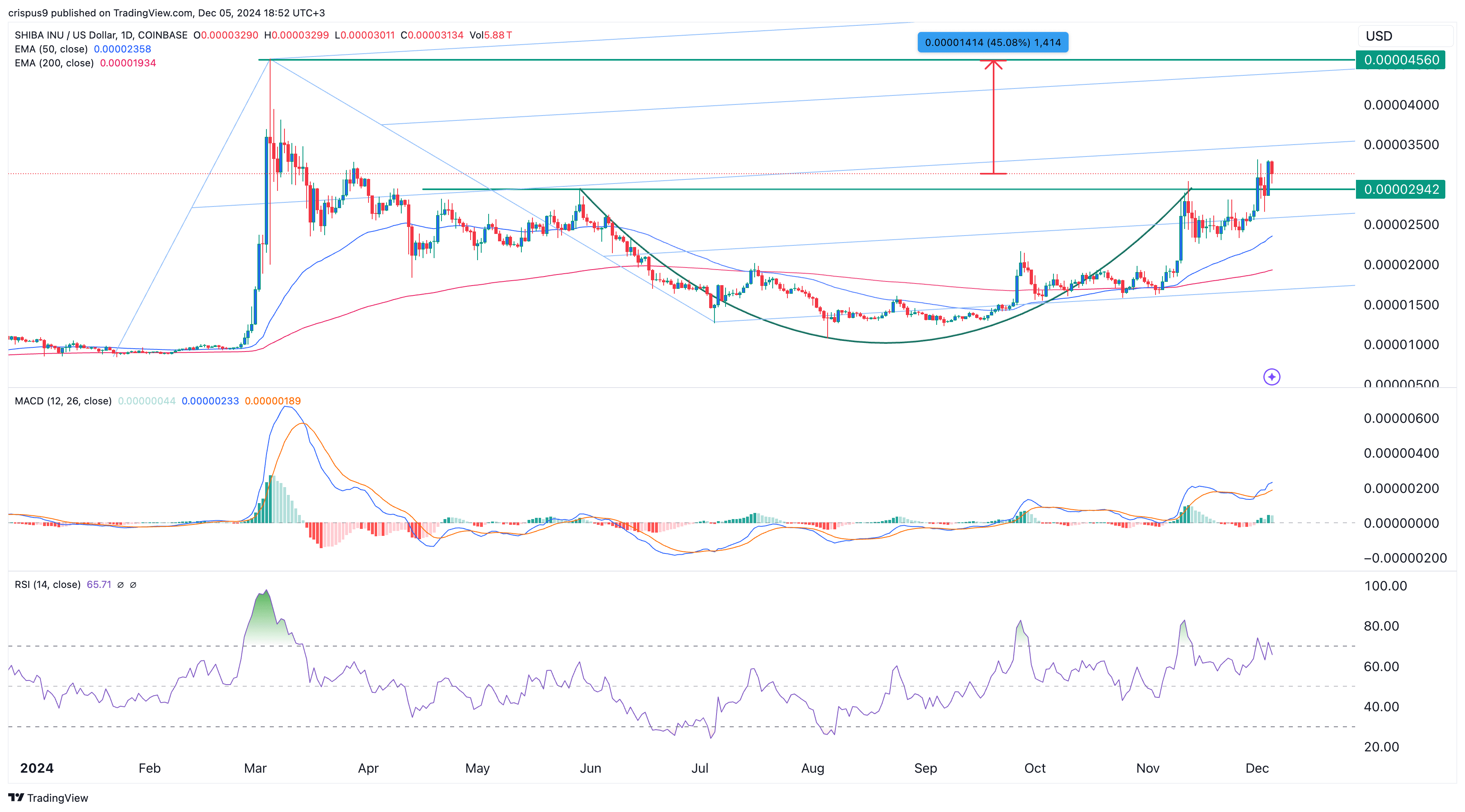
Task: Click the 0.00002000 price axis label
Action: coord(1401,265)
